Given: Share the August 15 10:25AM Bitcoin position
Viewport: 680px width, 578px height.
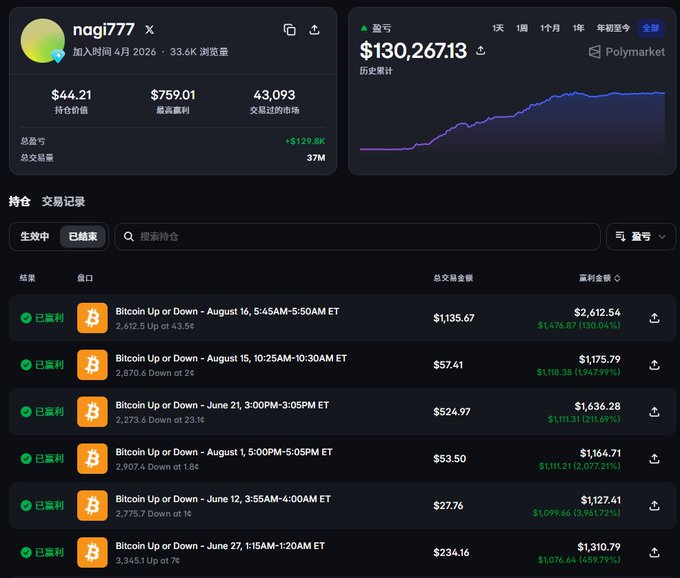Looking at the screenshot, I should (x=654, y=365).
